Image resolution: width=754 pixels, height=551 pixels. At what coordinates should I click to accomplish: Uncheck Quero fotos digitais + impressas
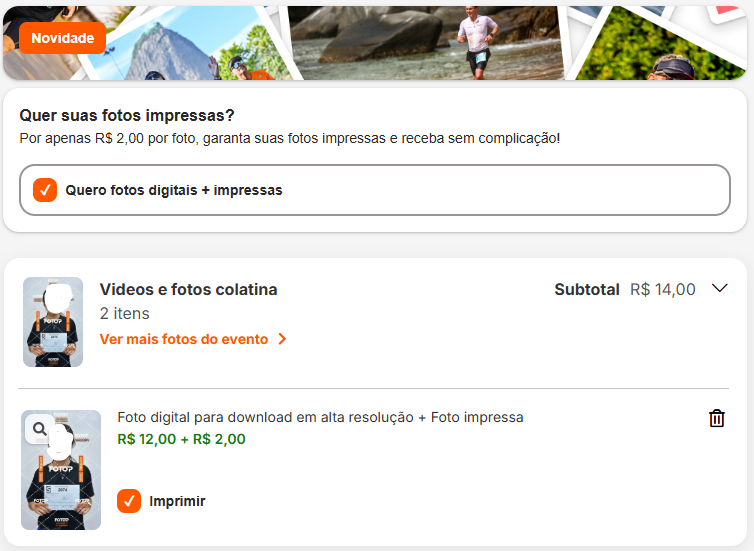(45, 190)
